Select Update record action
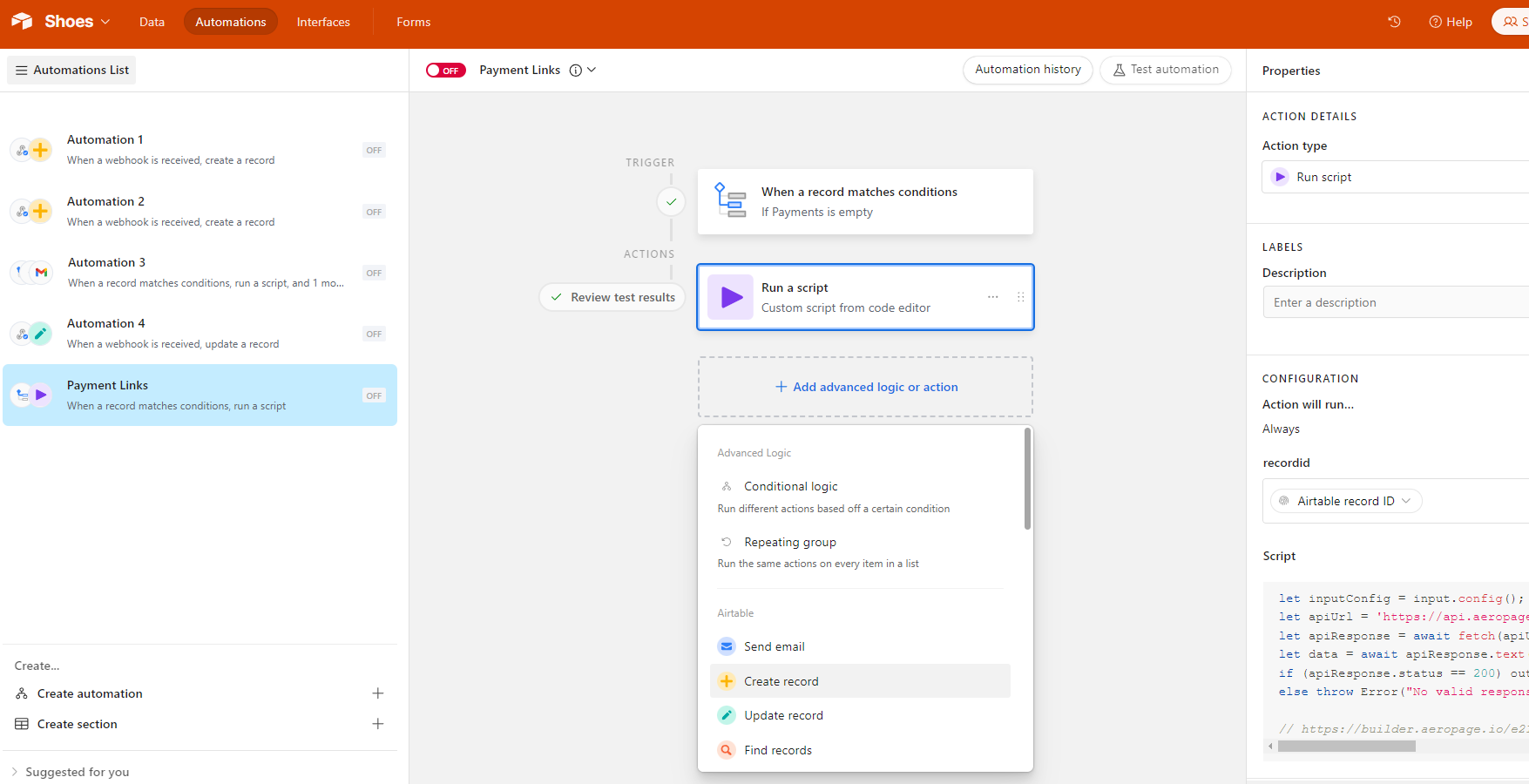Viewport: 1529px width, 784px height. click(861, 715)
